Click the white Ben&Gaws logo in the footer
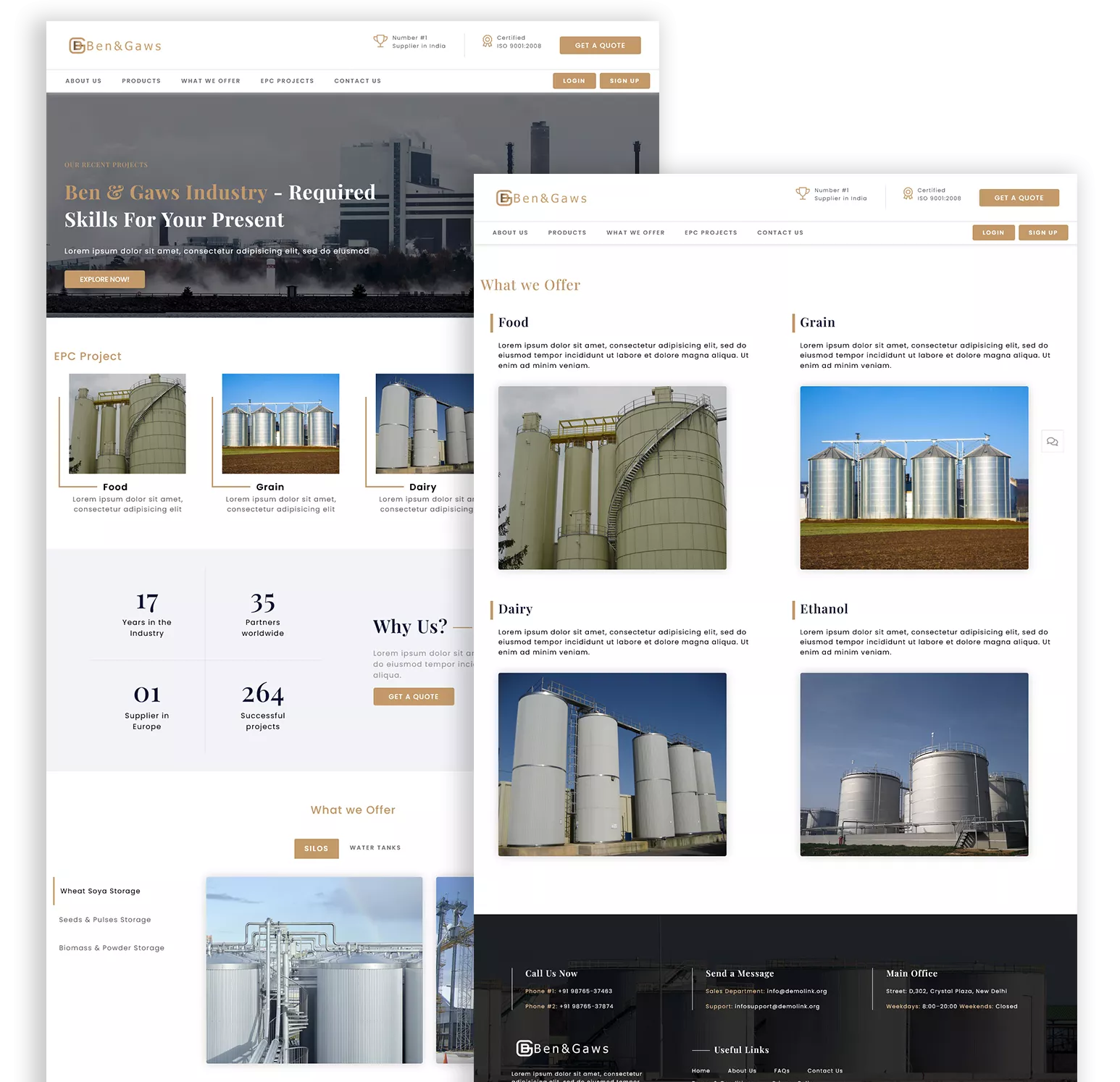1120x1082 pixels. click(x=562, y=1048)
